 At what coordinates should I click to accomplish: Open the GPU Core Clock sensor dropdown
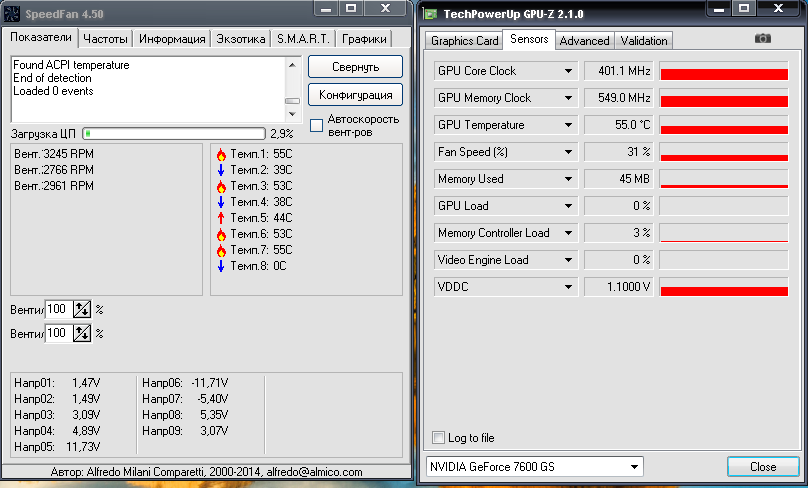pyautogui.click(x=568, y=71)
